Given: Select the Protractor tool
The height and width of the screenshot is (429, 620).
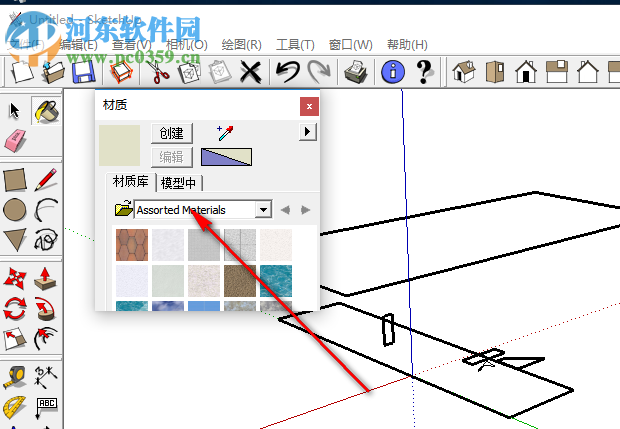Looking at the screenshot, I should coord(15,407).
